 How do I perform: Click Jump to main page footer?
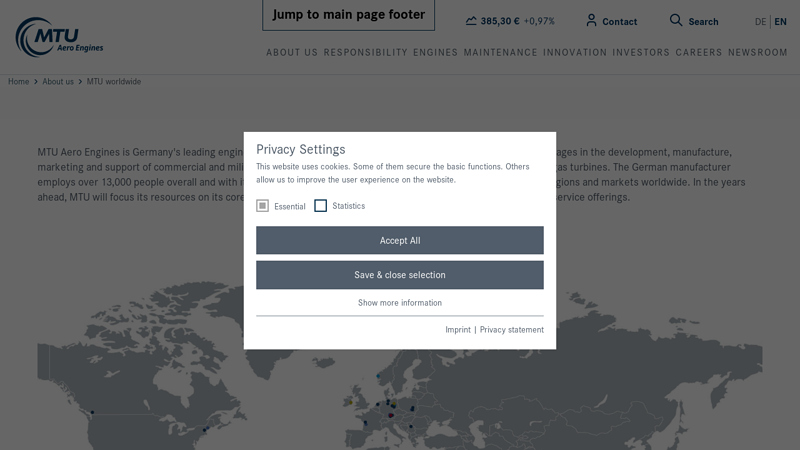tap(349, 15)
